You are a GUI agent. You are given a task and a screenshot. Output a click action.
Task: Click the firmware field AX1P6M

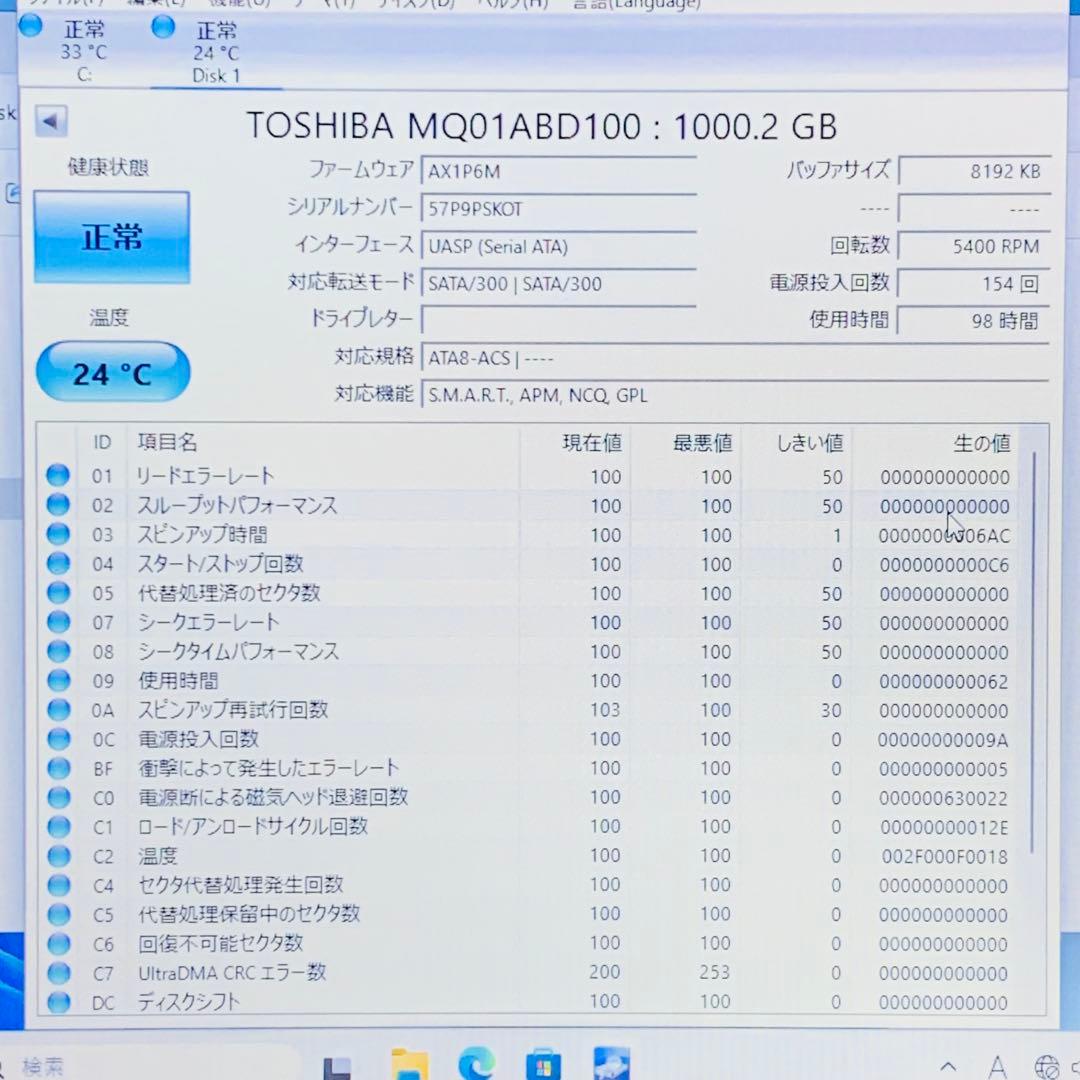coord(559,171)
